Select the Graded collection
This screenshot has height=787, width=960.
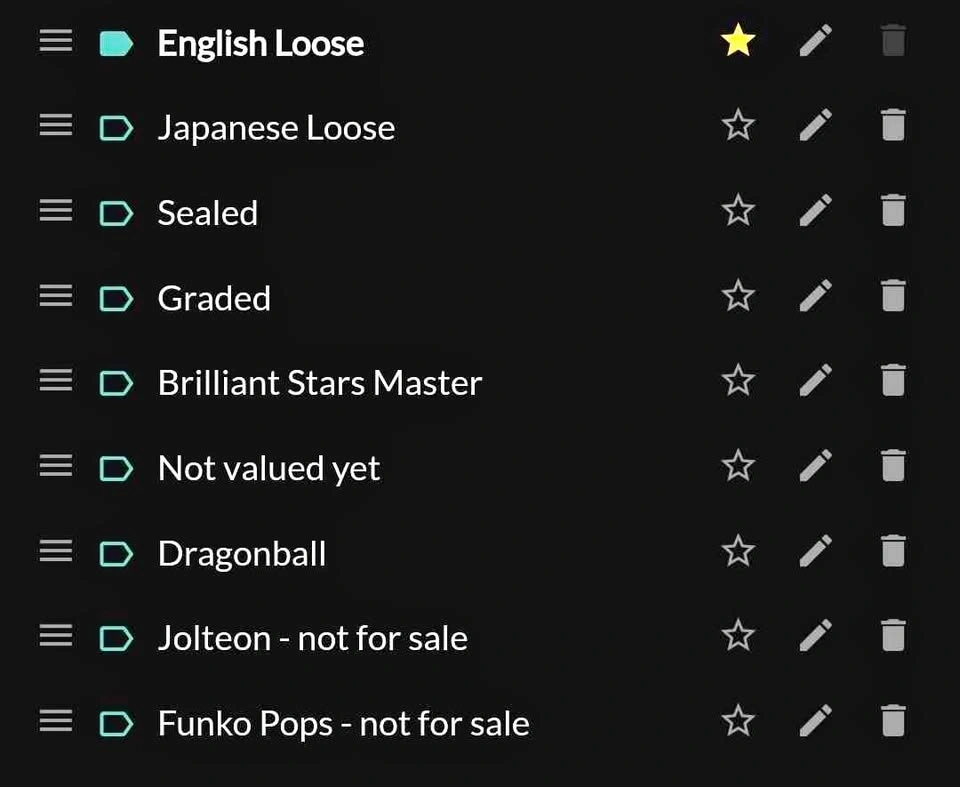click(214, 298)
